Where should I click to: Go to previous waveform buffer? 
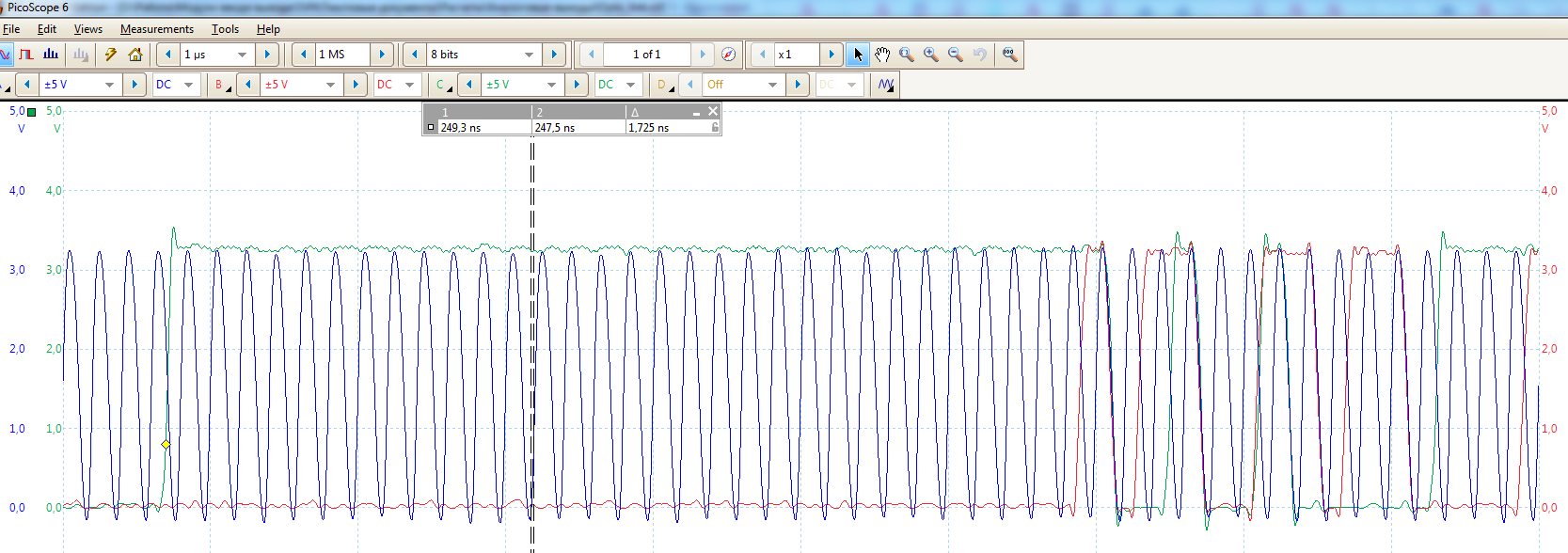[x=591, y=55]
